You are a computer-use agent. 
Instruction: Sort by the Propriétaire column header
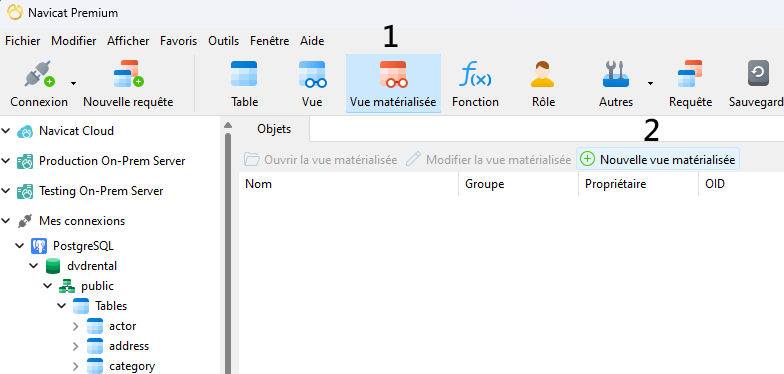(x=638, y=184)
